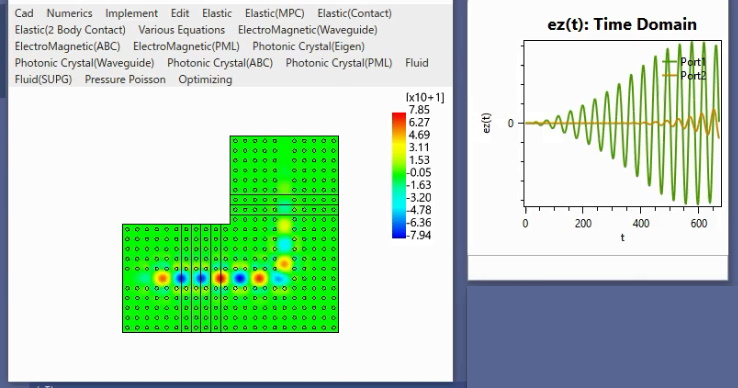The width and height of the screenshot is (738, 388).
Task: Click the -0.05 legend value
Action: pos(418,172)
